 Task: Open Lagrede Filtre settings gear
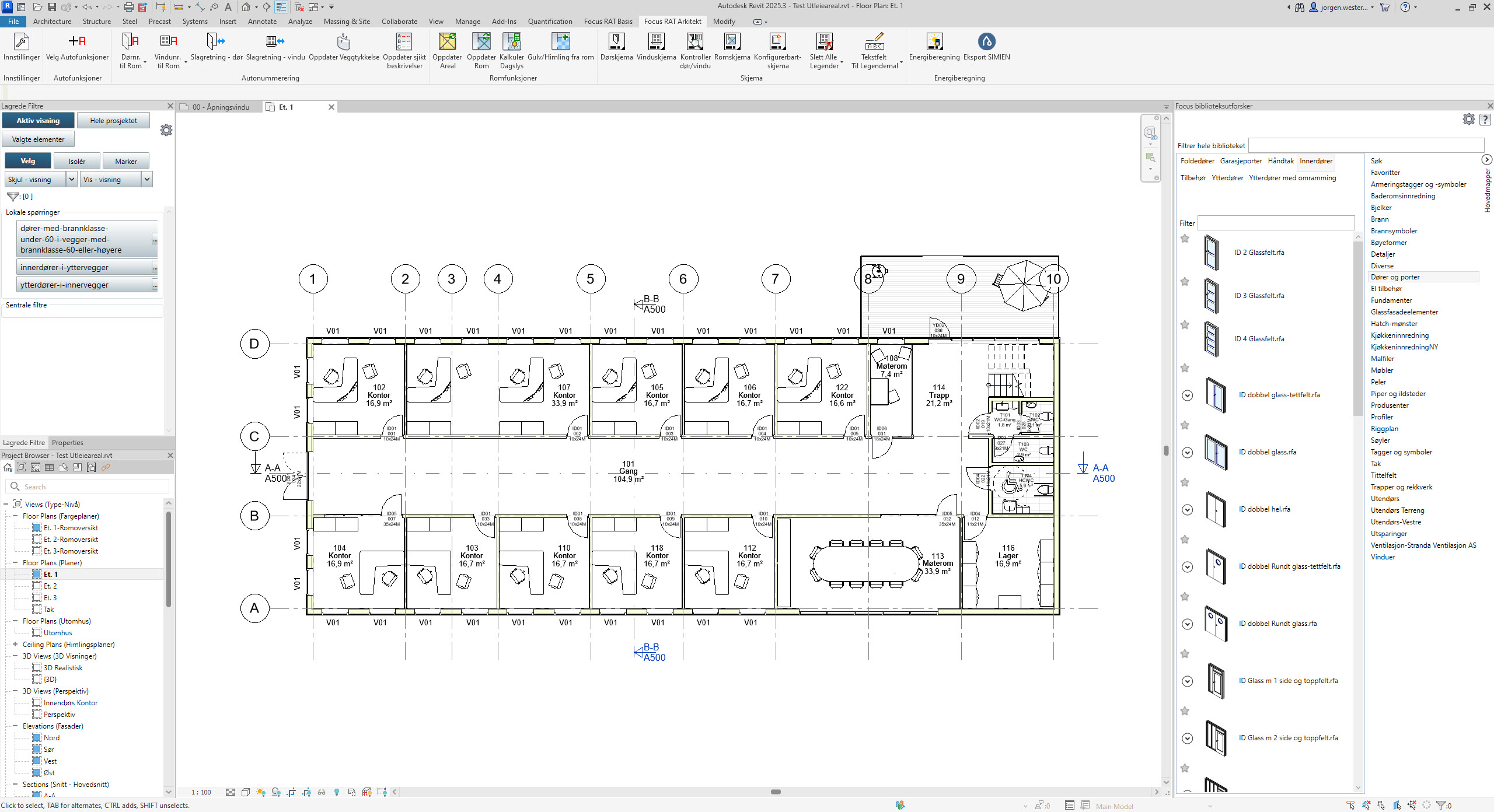pyautogui.click(x=166, y=130)
